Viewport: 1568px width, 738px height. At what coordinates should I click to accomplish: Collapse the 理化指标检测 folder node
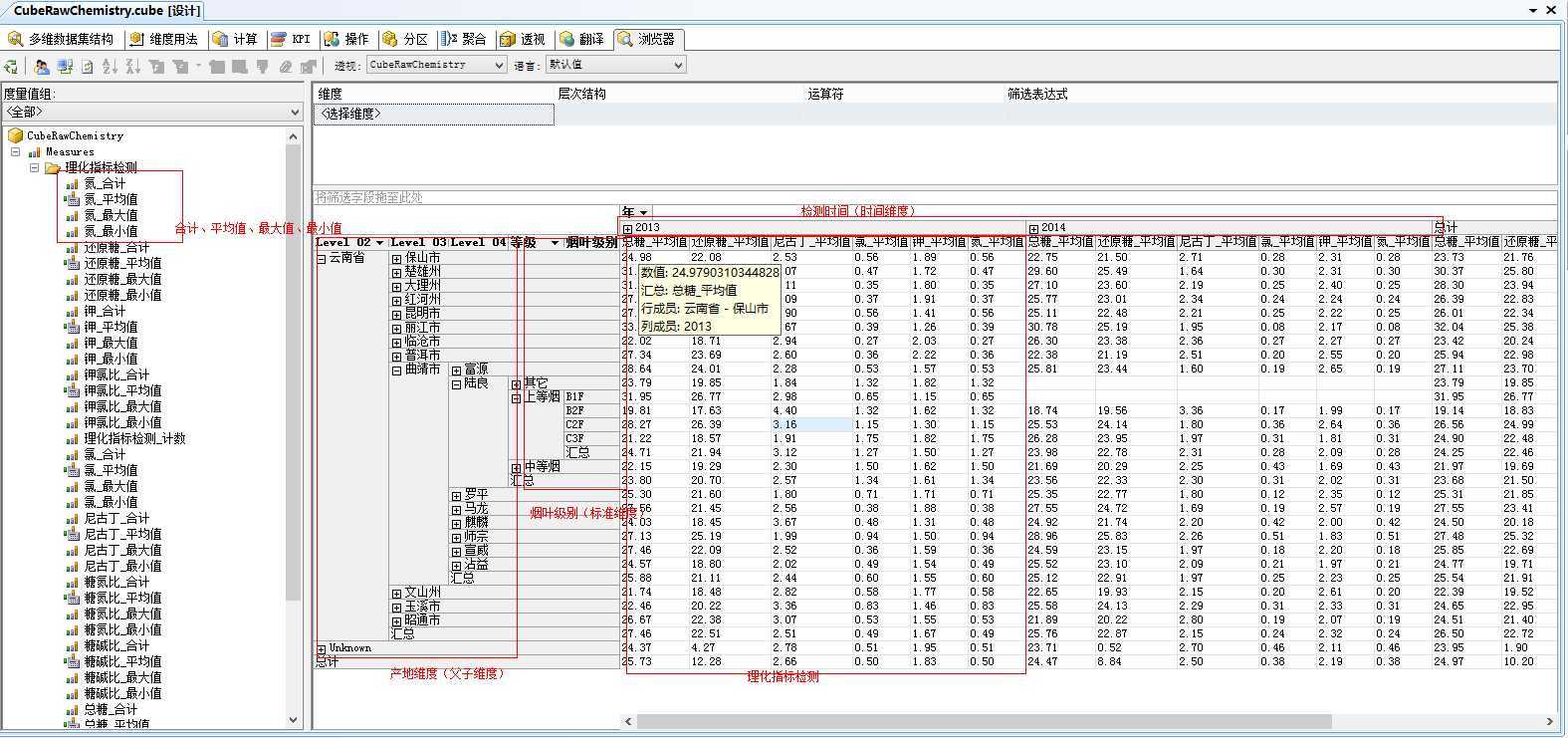click(34, 167)
